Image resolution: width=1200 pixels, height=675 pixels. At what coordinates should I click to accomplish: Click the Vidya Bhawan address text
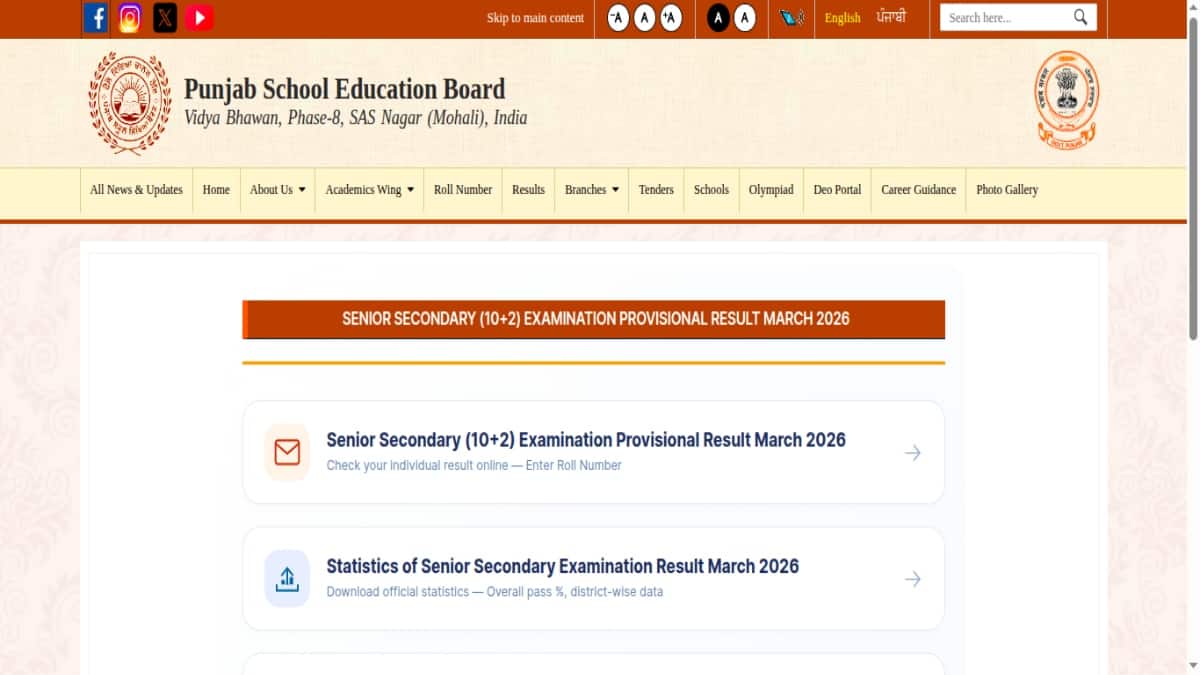tap(355, 118)
